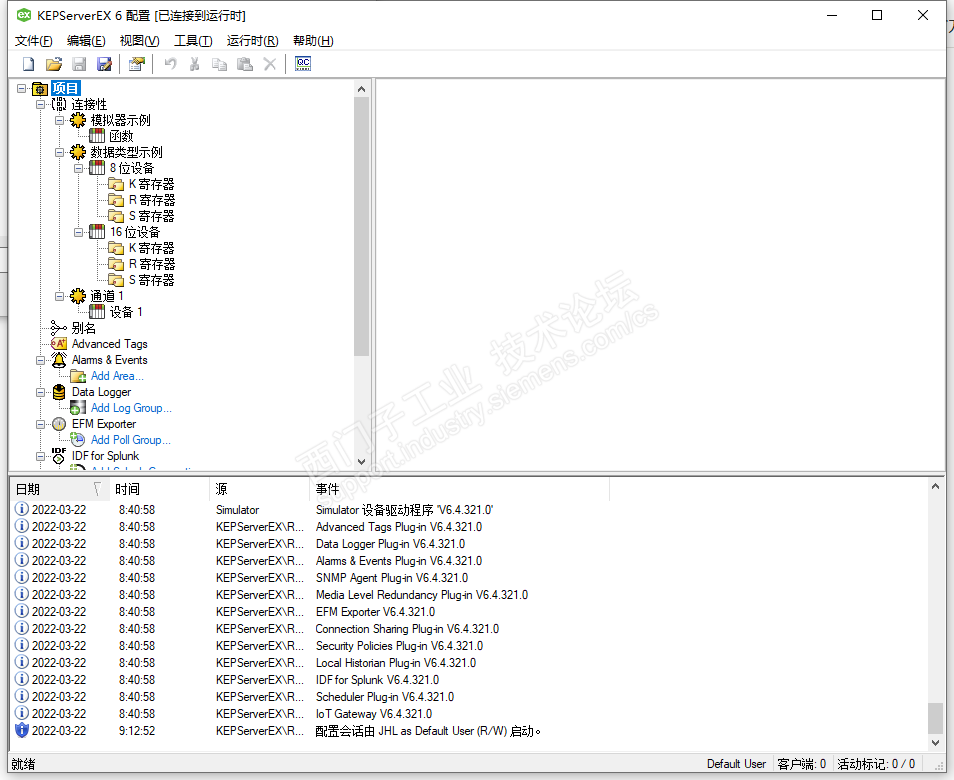Open the 文件(F) menu
Screen dimensions: 954x780
click(x=33, y=41)
